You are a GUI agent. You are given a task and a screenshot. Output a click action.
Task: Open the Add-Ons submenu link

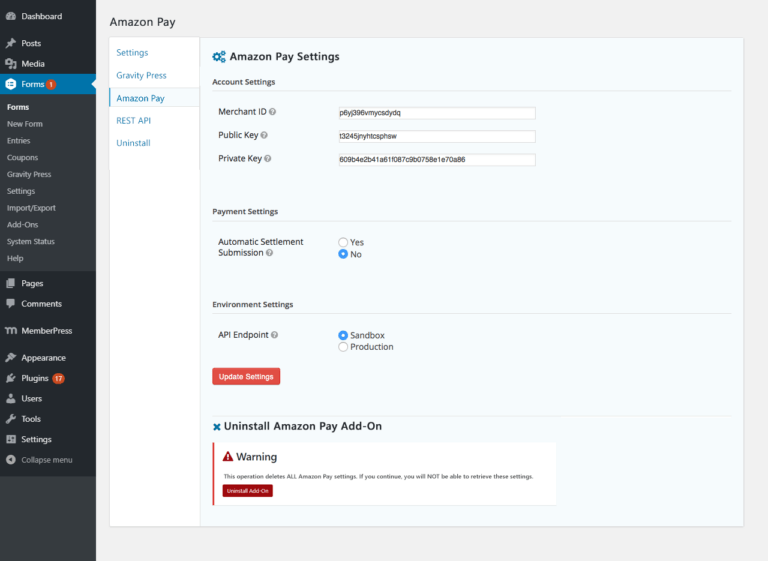[23, 224]
